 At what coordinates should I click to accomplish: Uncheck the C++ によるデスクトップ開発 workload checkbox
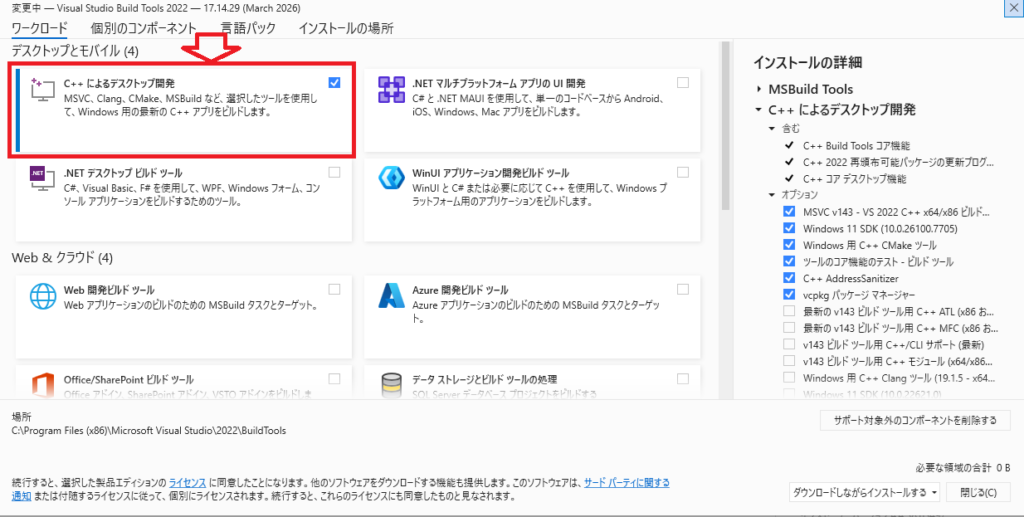[x=334, y=83]
